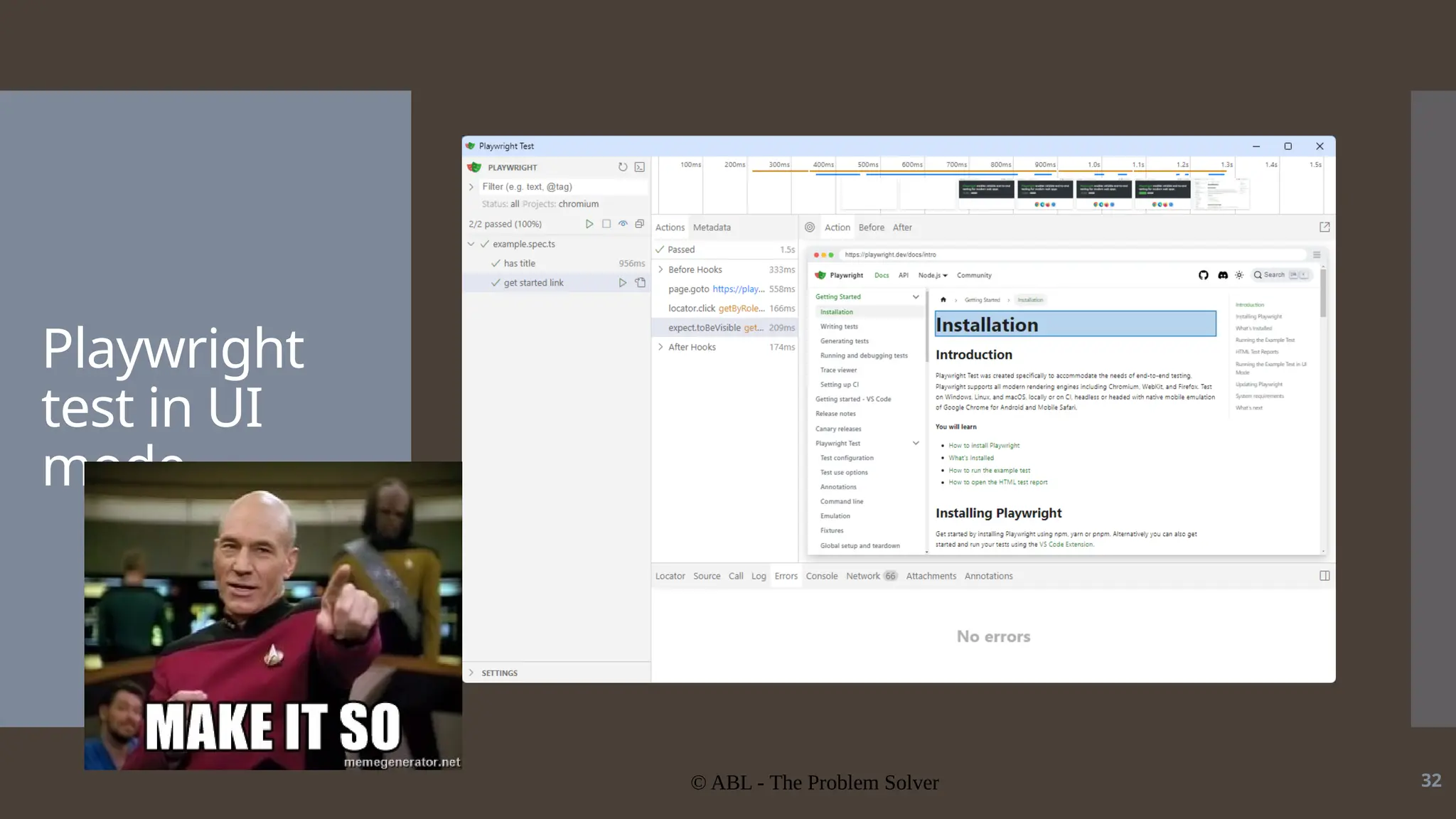Click the stop tests square icon
Viewport: 1456px width, 819px height.
click(606, 224)
